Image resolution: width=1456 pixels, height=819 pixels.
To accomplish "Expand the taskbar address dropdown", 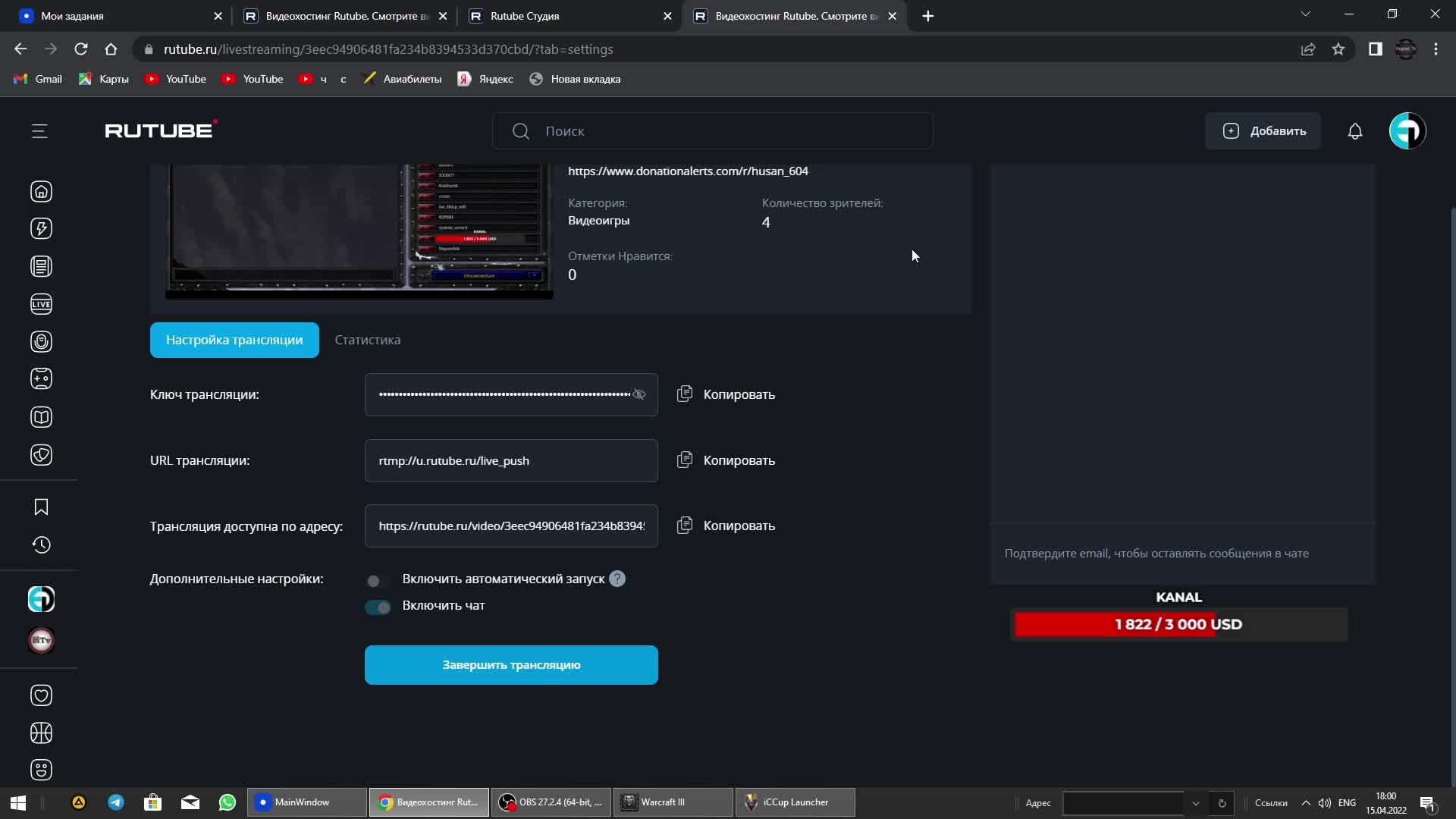I will tap(1195, 803).
